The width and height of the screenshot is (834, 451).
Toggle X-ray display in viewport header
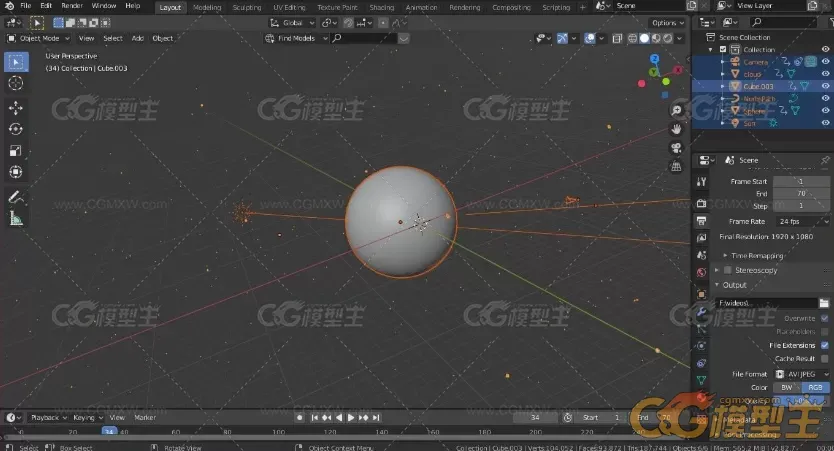tap(617, 38)
